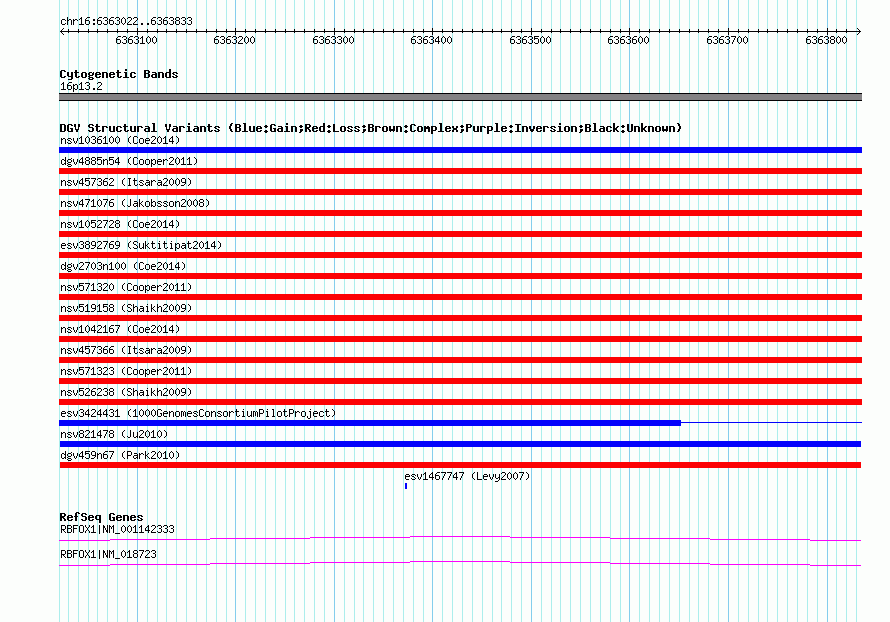890x622 pixels.
Task: Select variant label dgv4885n54 (Cooper2011)
Action: [x=129, y=161]
